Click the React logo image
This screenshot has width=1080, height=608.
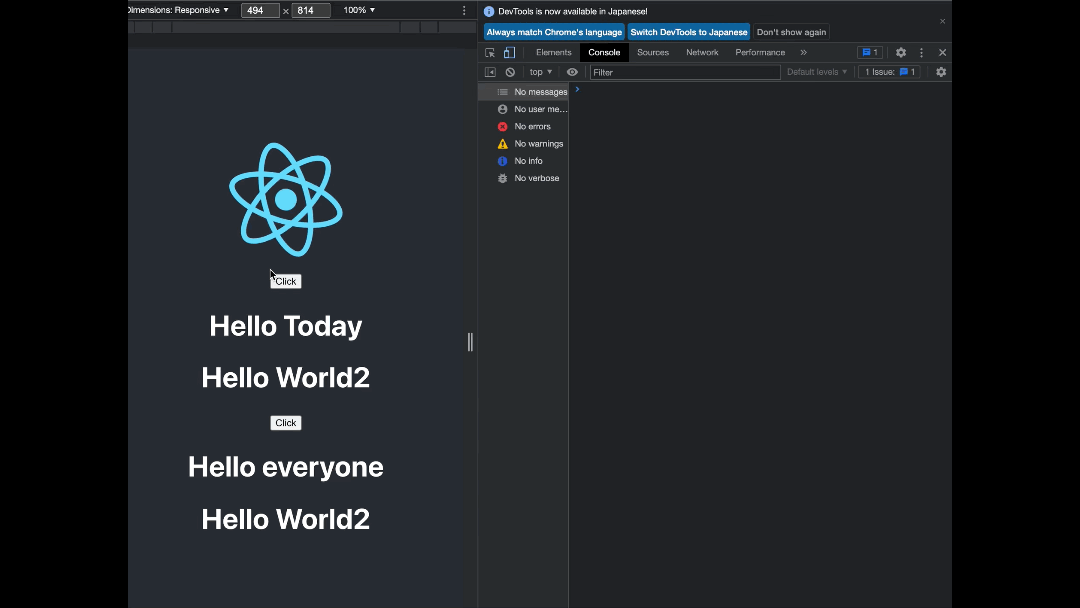(x=286, y=200)
